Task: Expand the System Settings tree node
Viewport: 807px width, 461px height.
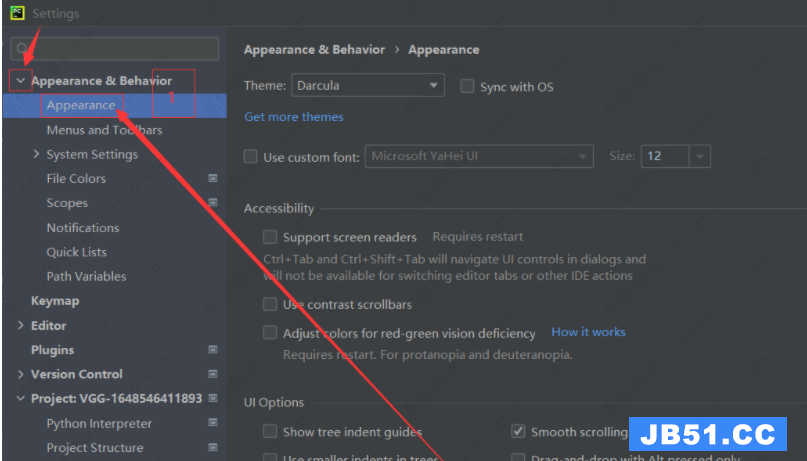Action: point(36,154)
